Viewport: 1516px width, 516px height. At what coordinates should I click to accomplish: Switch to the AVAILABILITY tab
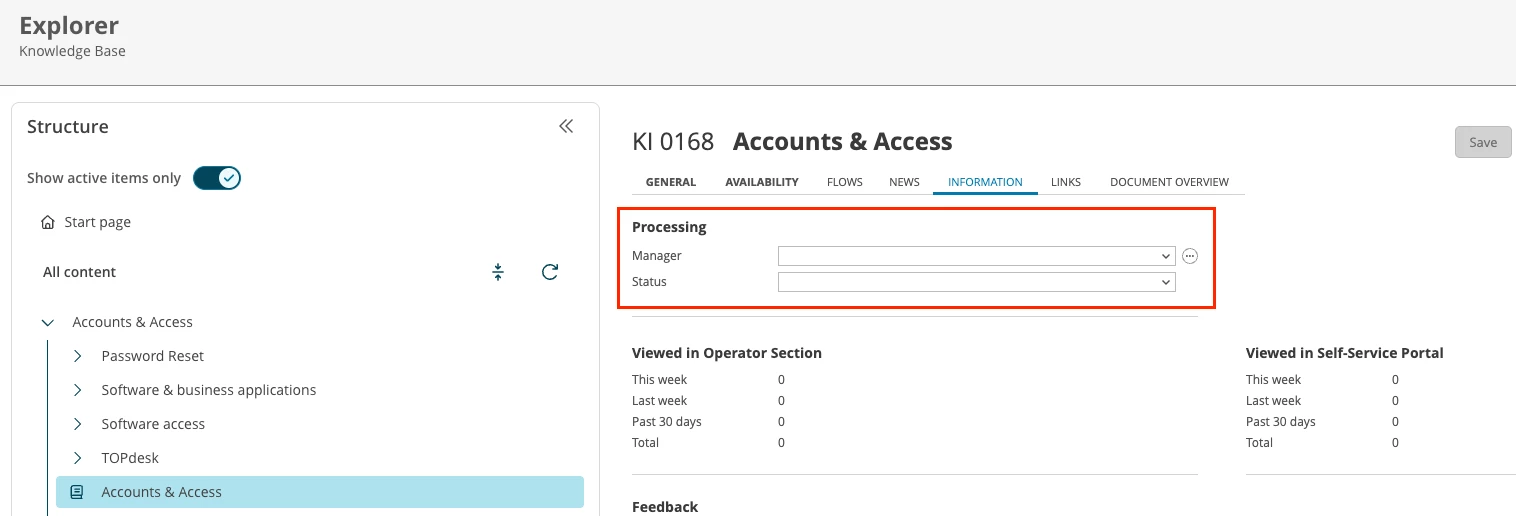pyautogui.click(x=762, y=182)
